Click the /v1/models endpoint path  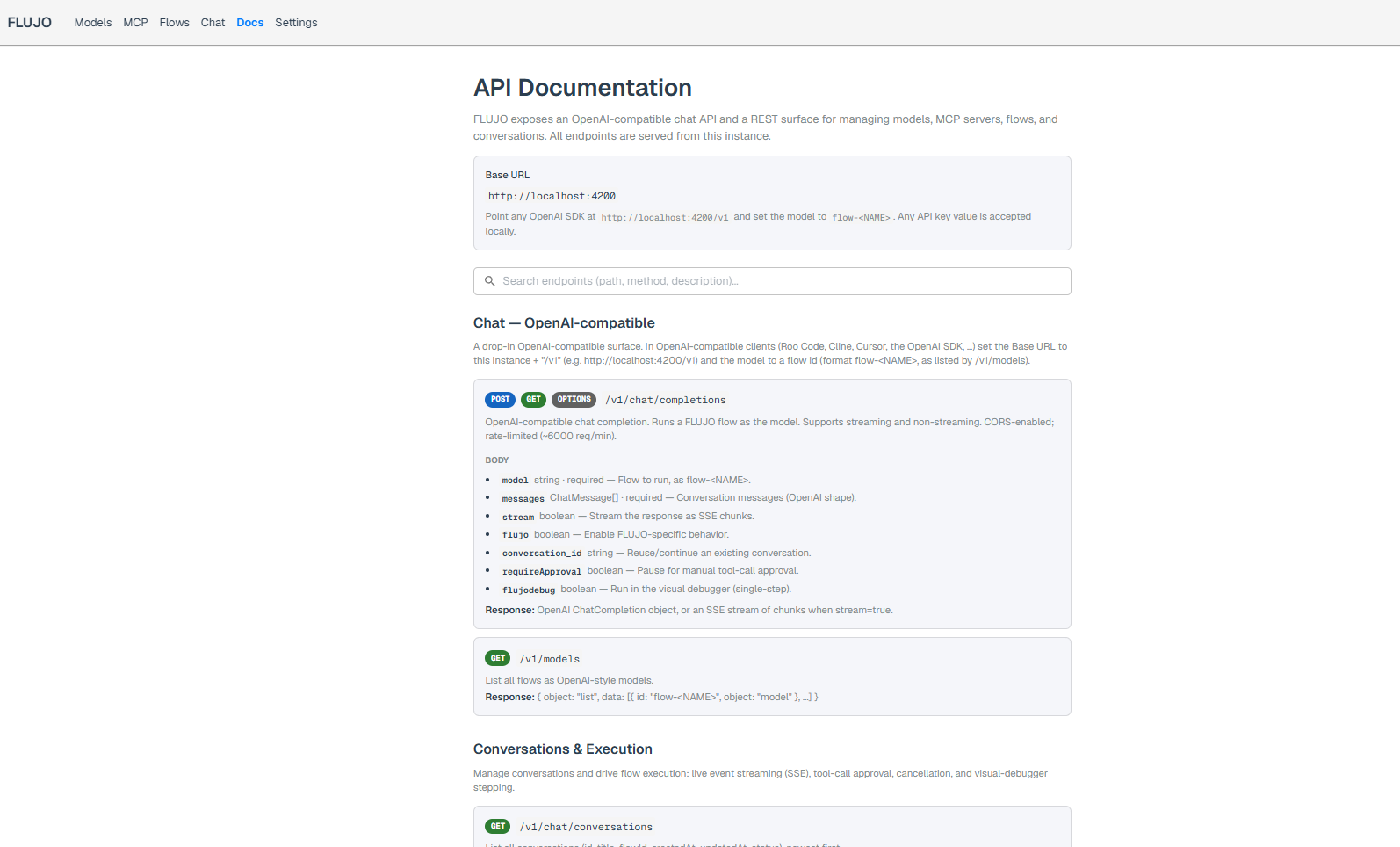pyautogui.click(x=550, y=660)
